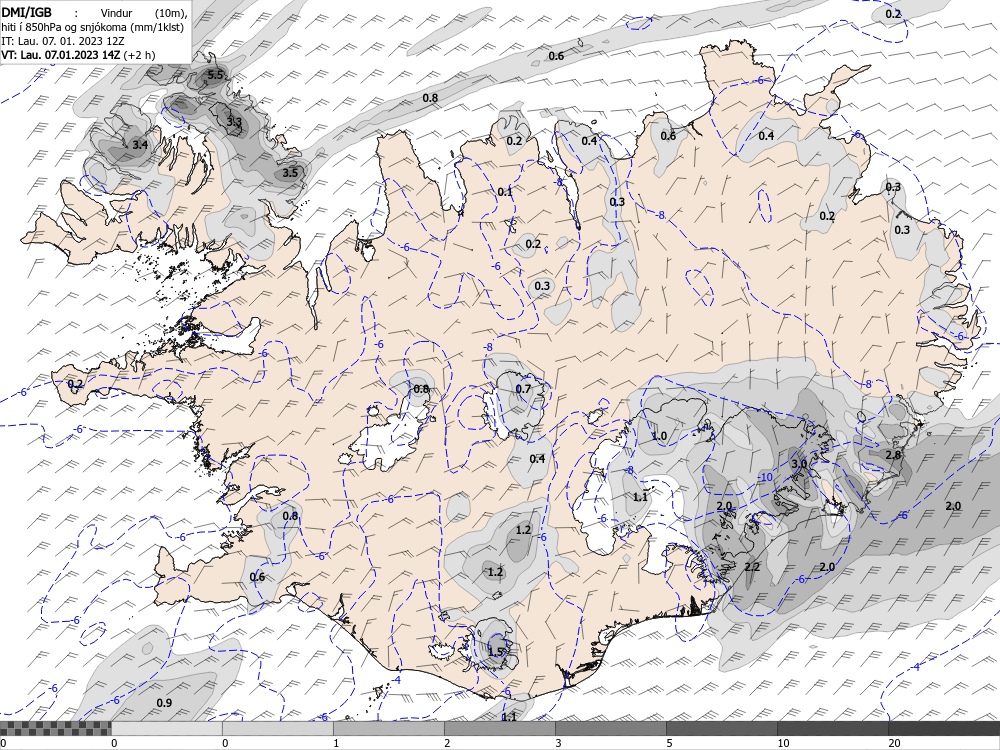Click the IT: Lau. 07. 01. 2023 12Z line

[x=62, y=41]
